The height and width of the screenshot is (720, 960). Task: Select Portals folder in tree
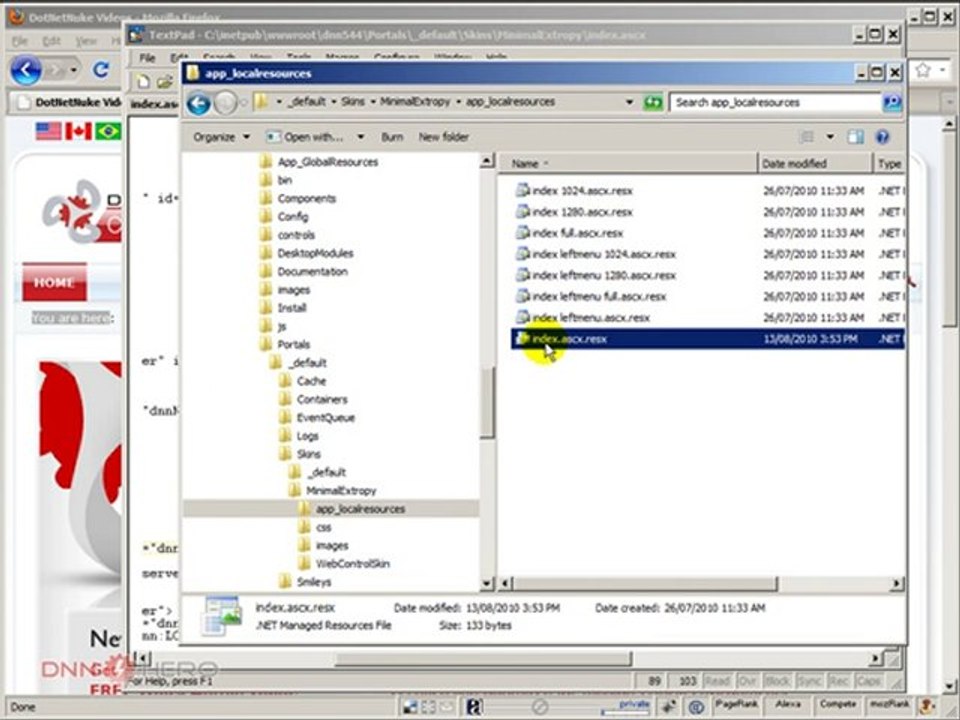tap(285, 345)
